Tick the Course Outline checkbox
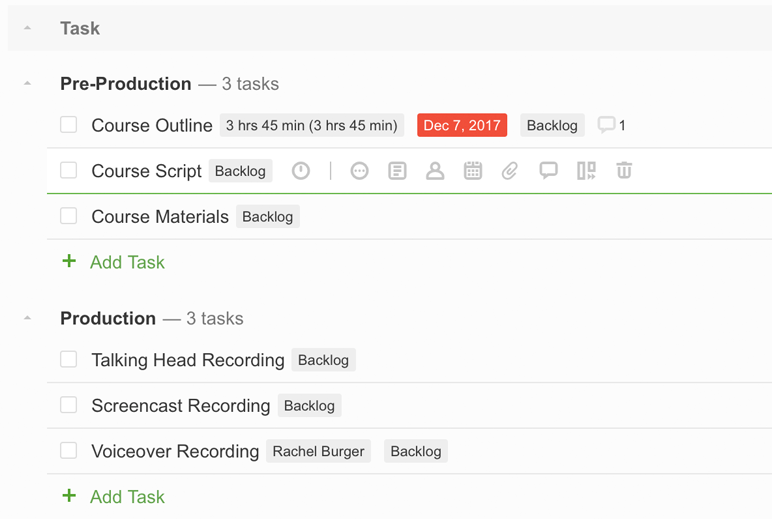 (x=68, y=125)
